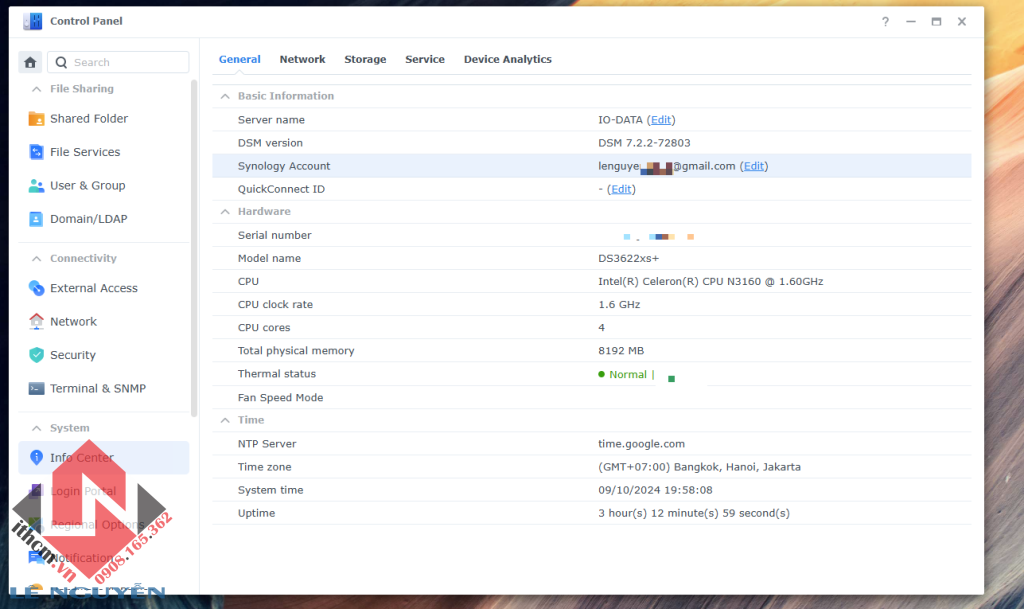
Task: Open the Security section
Action: [x=73, y=355]
